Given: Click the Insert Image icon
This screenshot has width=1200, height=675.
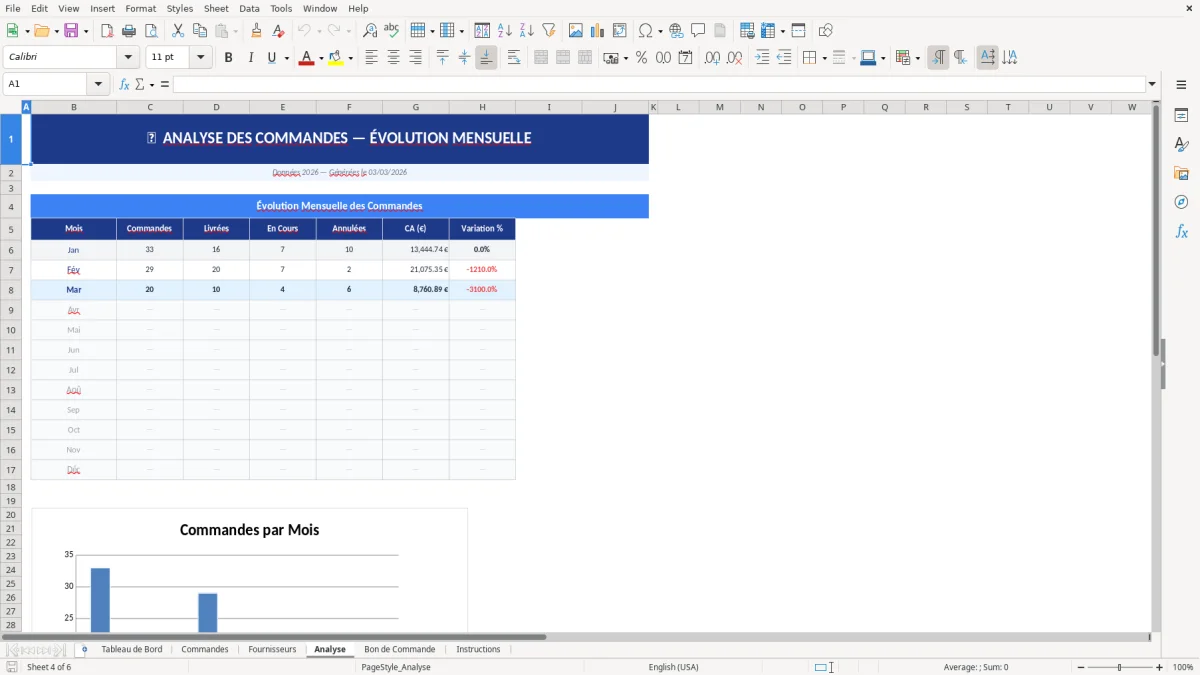Looking at the screenshot, I should tap(576, 30).
